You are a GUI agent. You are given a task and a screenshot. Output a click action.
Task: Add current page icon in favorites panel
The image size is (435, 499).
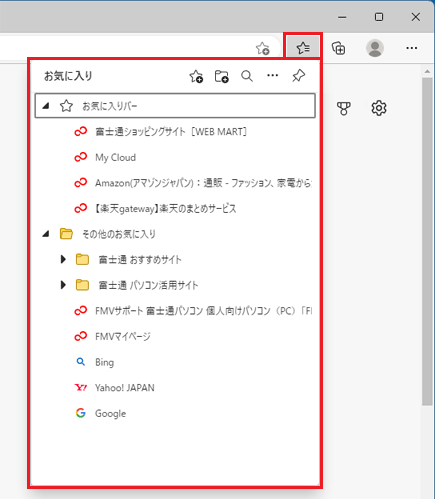coord(196,76)
